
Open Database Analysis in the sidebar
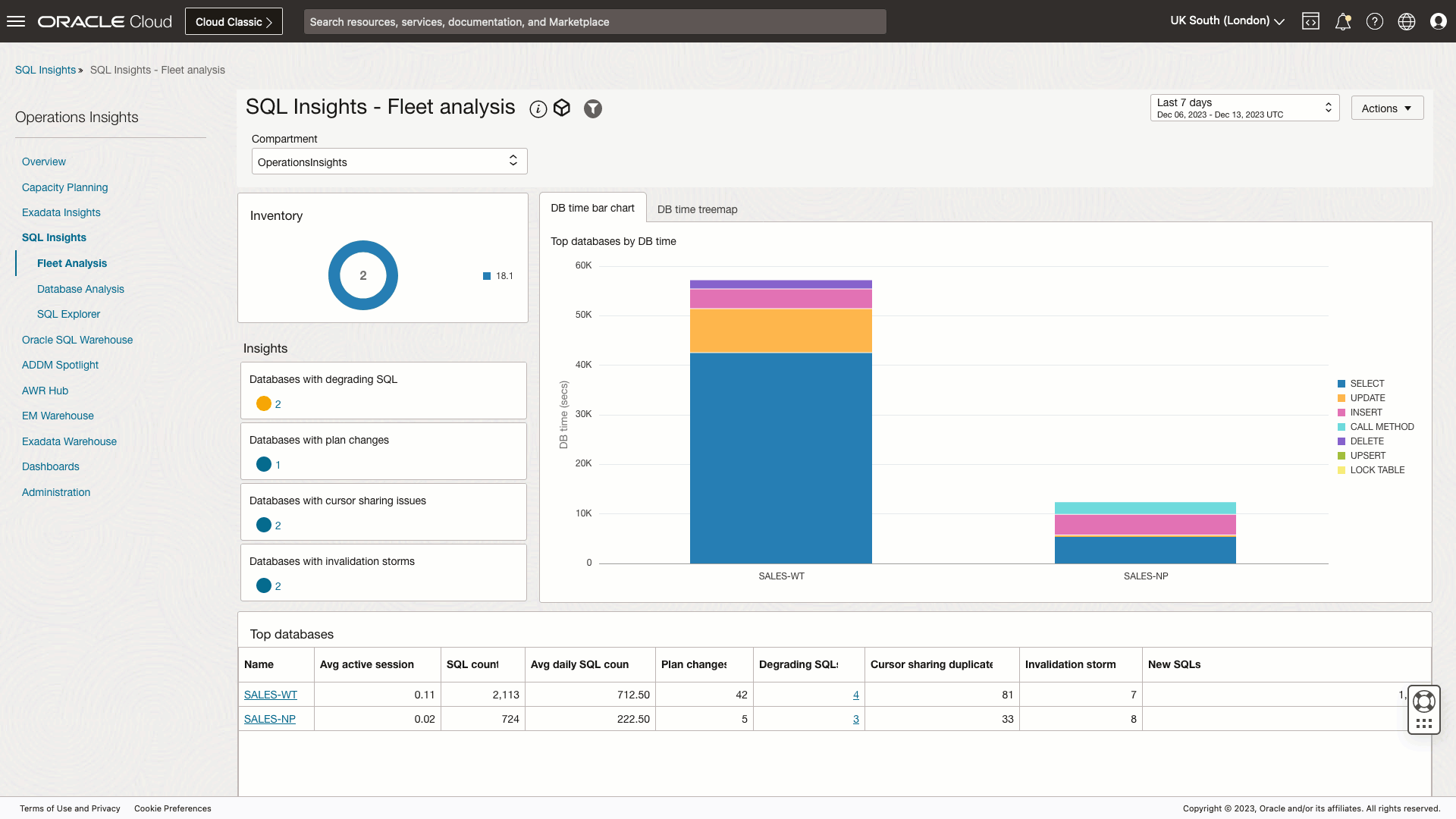pos(80,289)
